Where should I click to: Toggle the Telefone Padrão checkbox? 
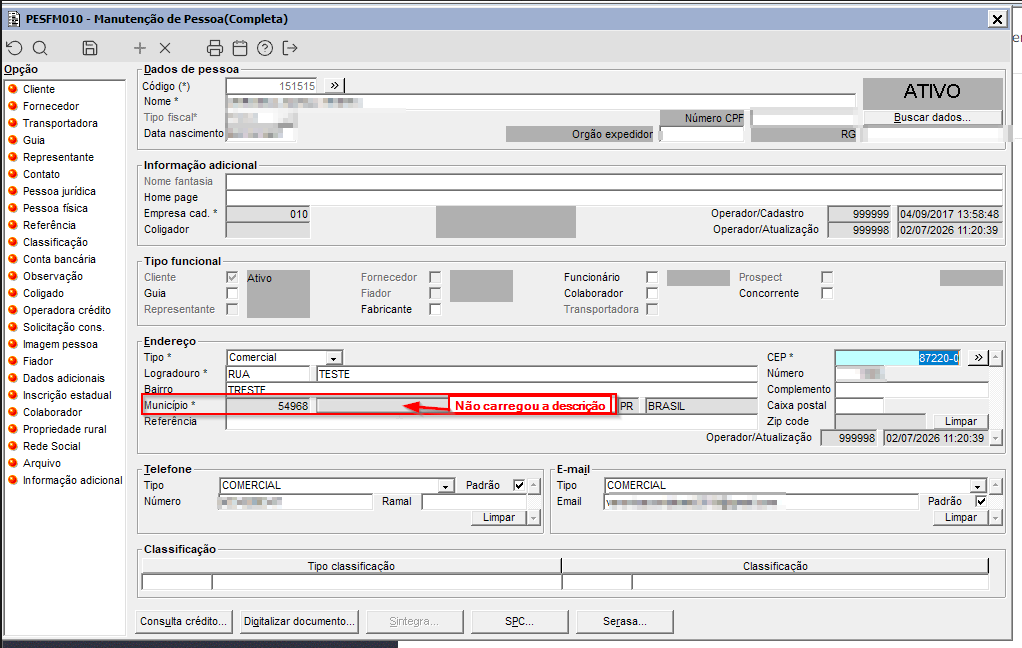click(519, 485)
